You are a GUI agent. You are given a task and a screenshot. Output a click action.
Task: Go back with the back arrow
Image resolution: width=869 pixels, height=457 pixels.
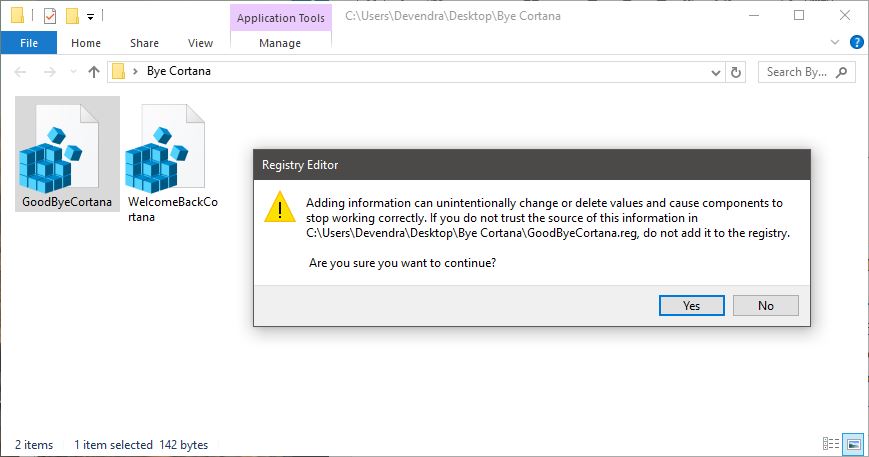[20, 72]
